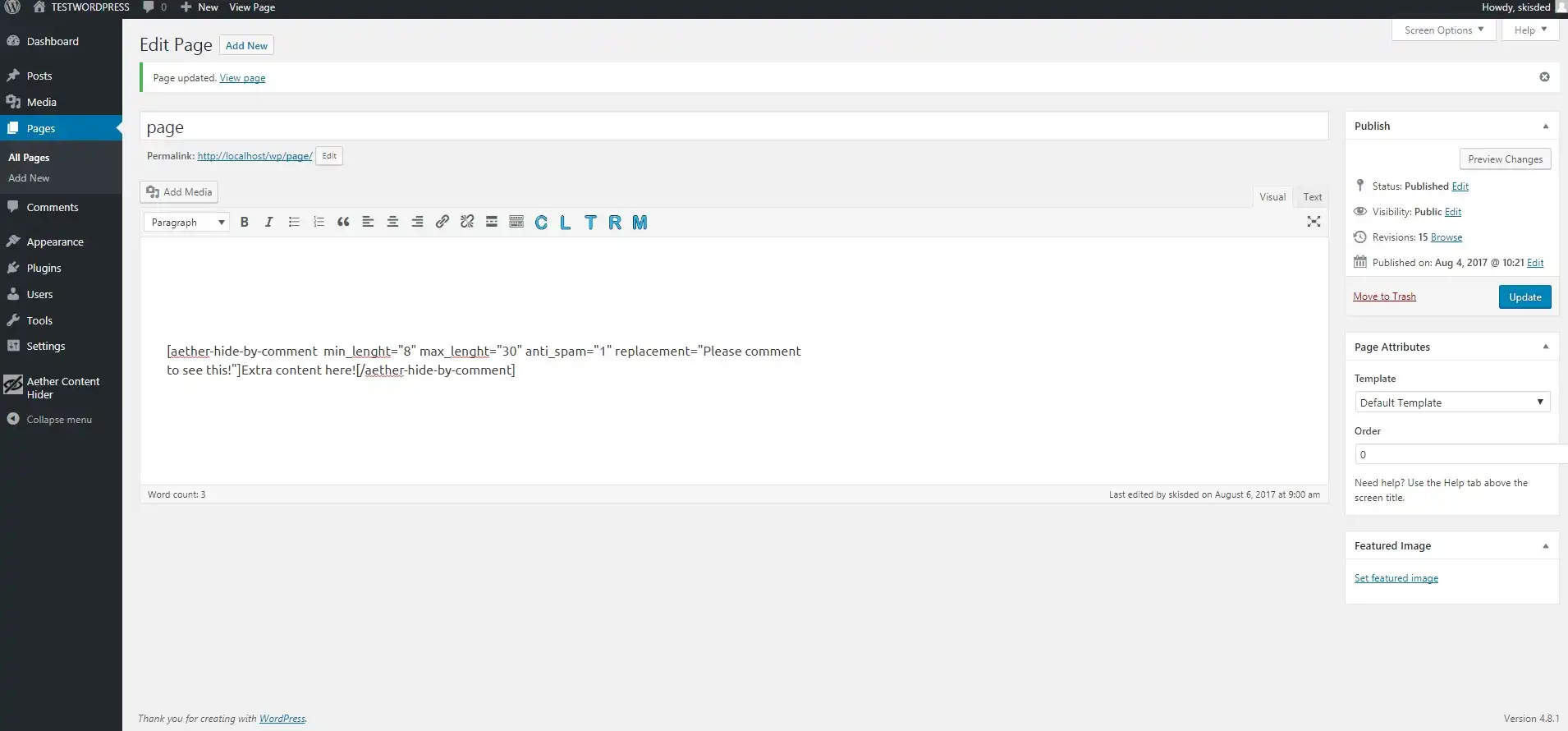Viewport: 1568px width, 731px height.
Task: Expand the Screen Options panel
Action: 1444,30
